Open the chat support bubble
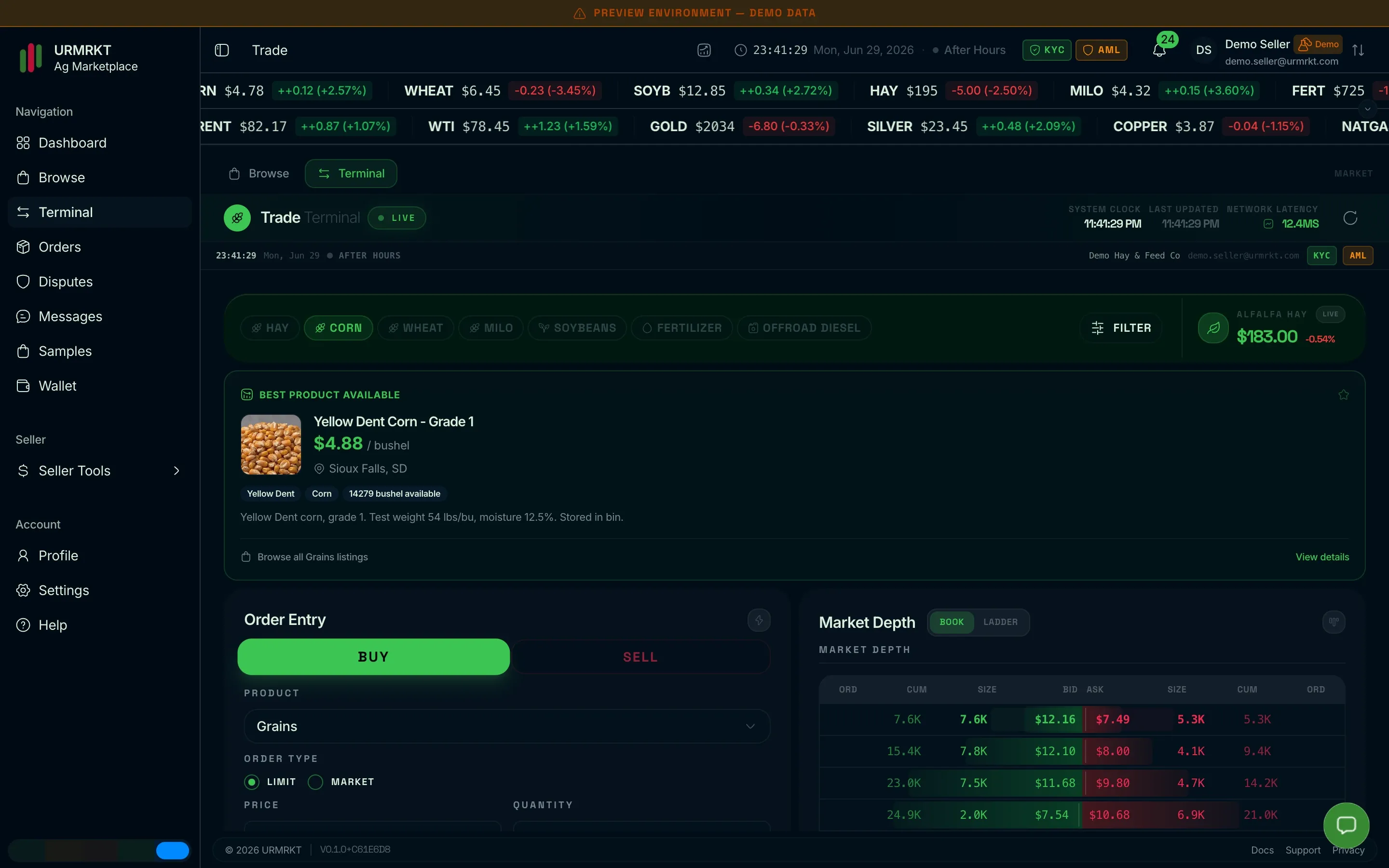This screenshot has height=868, width=1389. point(1346,825)
